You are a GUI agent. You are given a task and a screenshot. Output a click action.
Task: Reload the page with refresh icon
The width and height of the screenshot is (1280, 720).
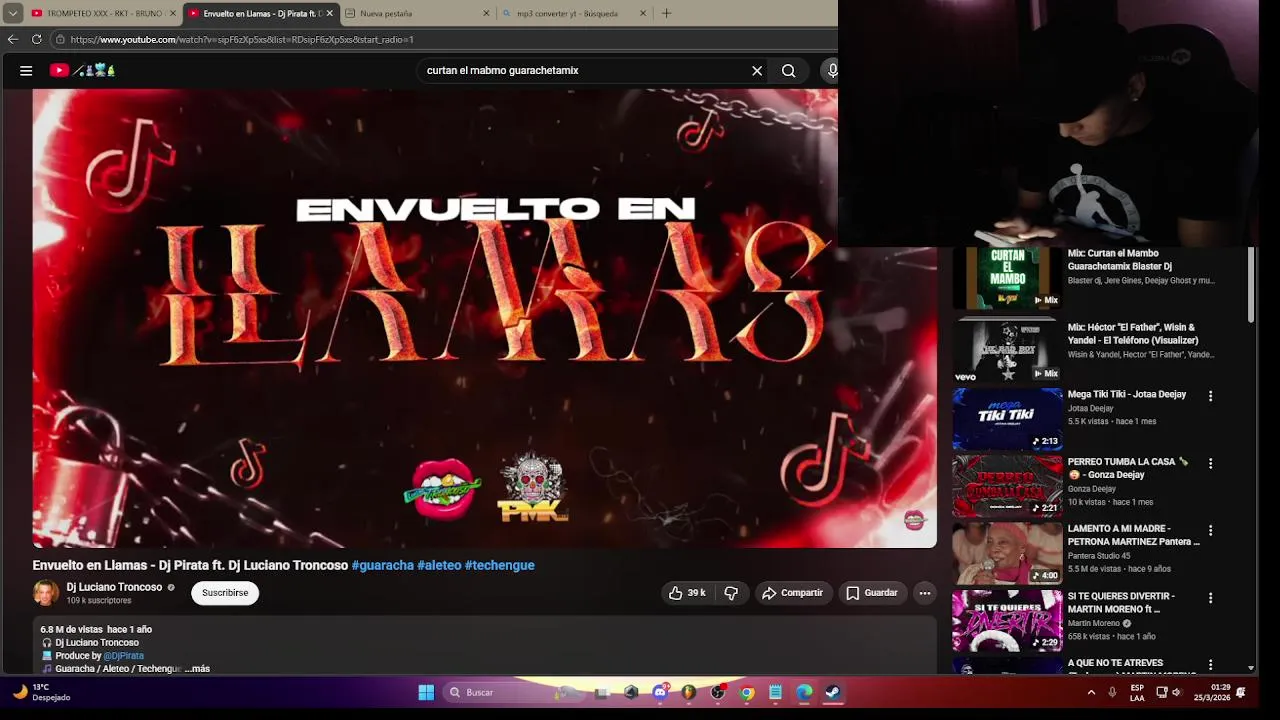[x=36, y=39]
